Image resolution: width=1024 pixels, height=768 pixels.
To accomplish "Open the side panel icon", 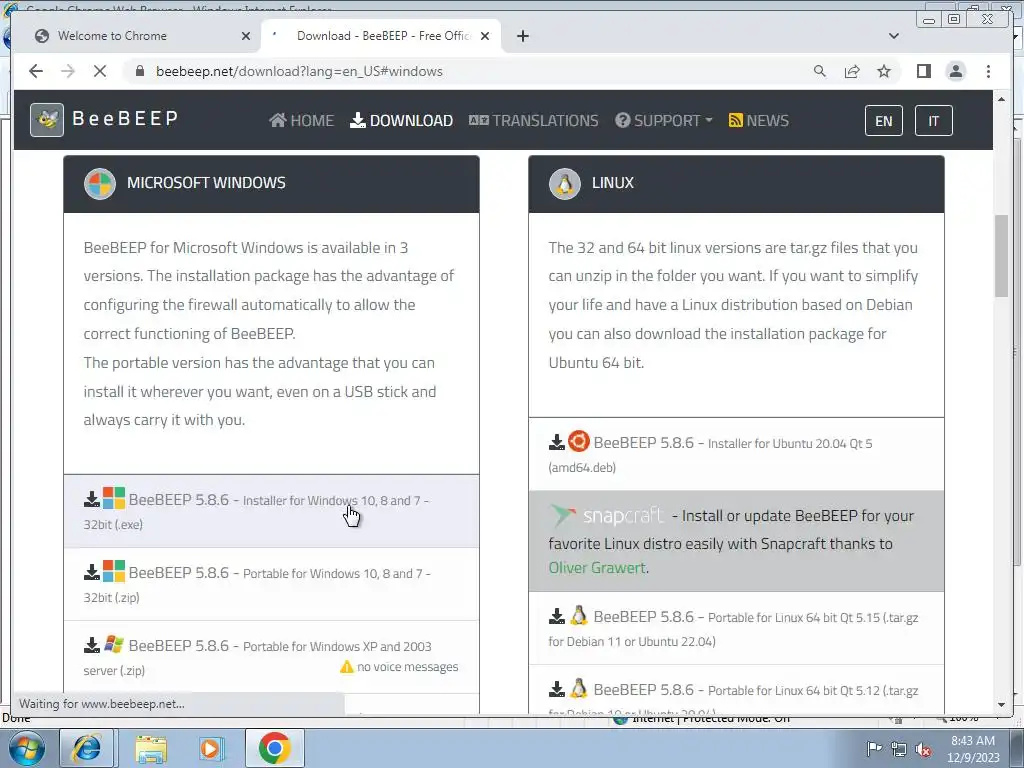I will (923, 71).
